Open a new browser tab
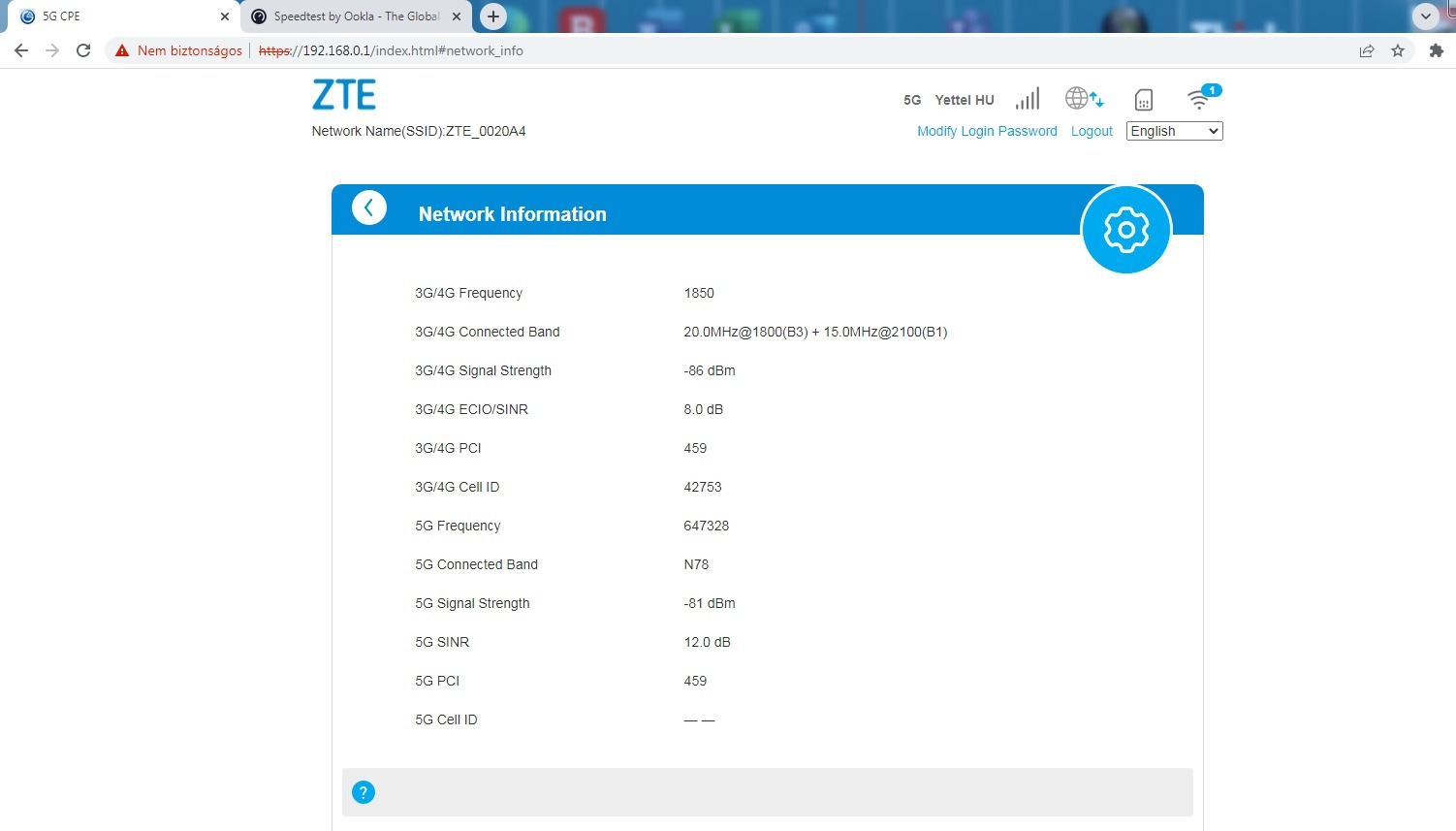 493,16
